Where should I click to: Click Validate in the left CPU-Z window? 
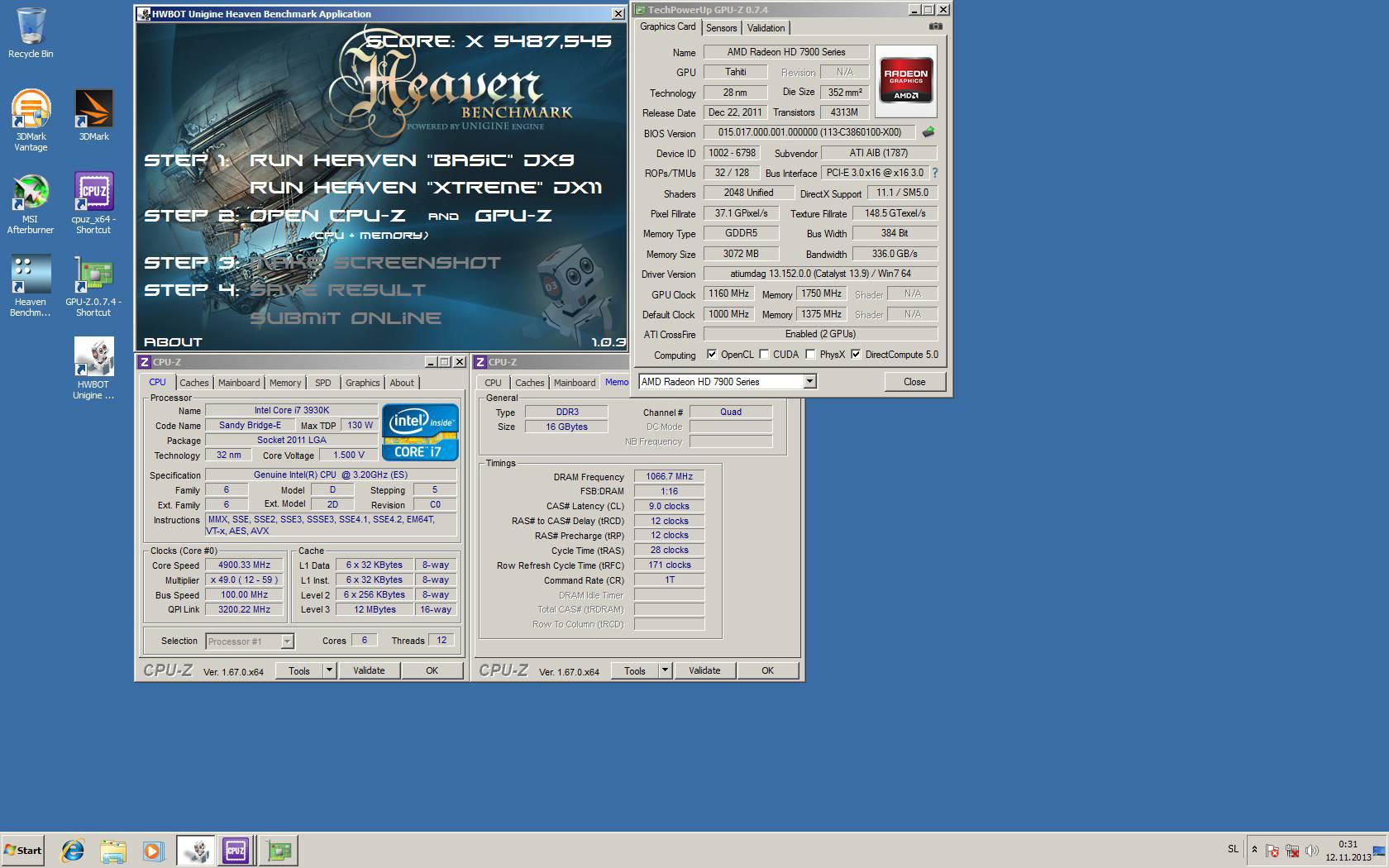click(x=369, y=670)
